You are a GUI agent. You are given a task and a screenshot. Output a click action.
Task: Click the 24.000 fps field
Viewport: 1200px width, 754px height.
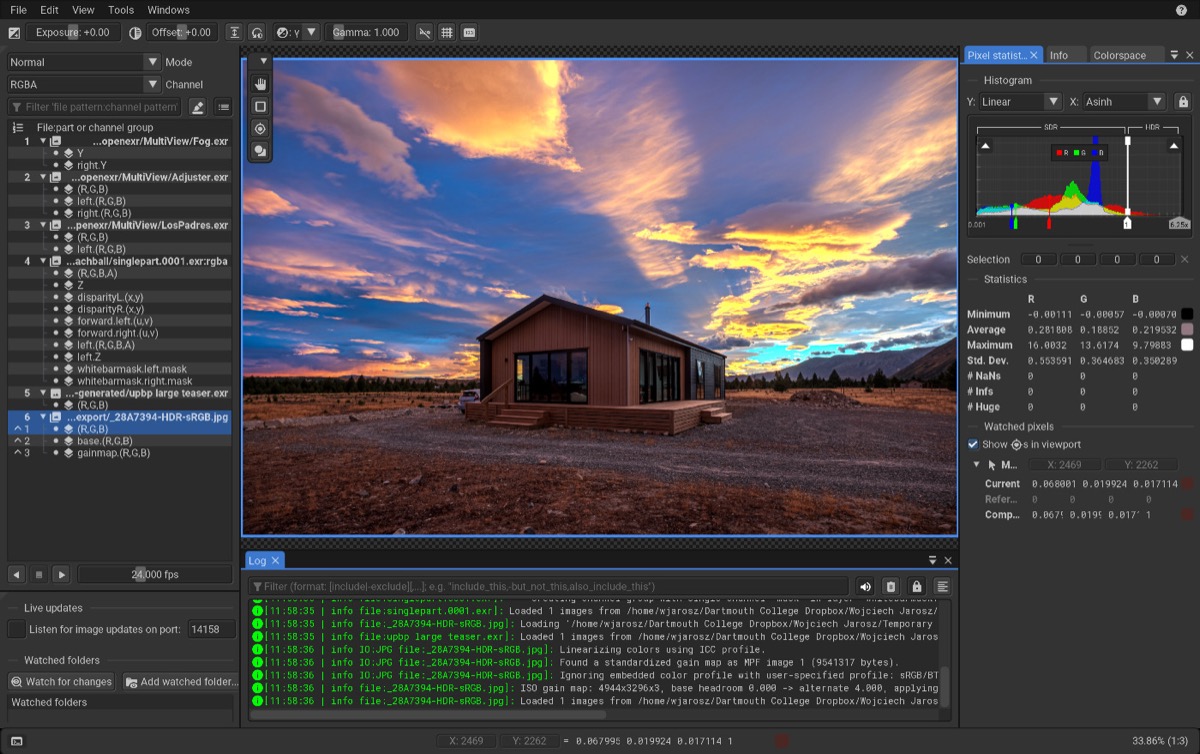154,574
